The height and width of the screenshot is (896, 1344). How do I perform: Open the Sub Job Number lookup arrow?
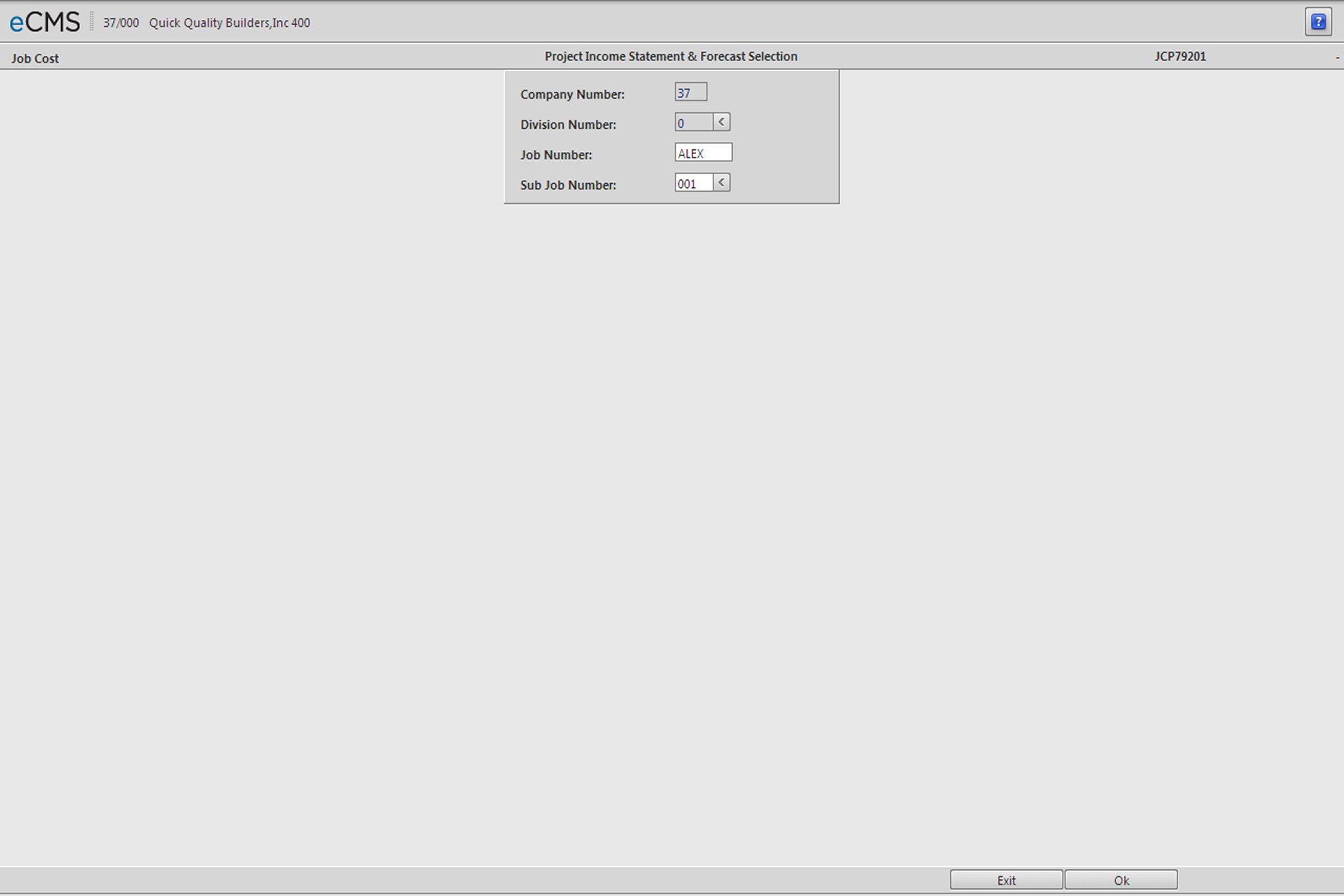(x=721, y=183)
